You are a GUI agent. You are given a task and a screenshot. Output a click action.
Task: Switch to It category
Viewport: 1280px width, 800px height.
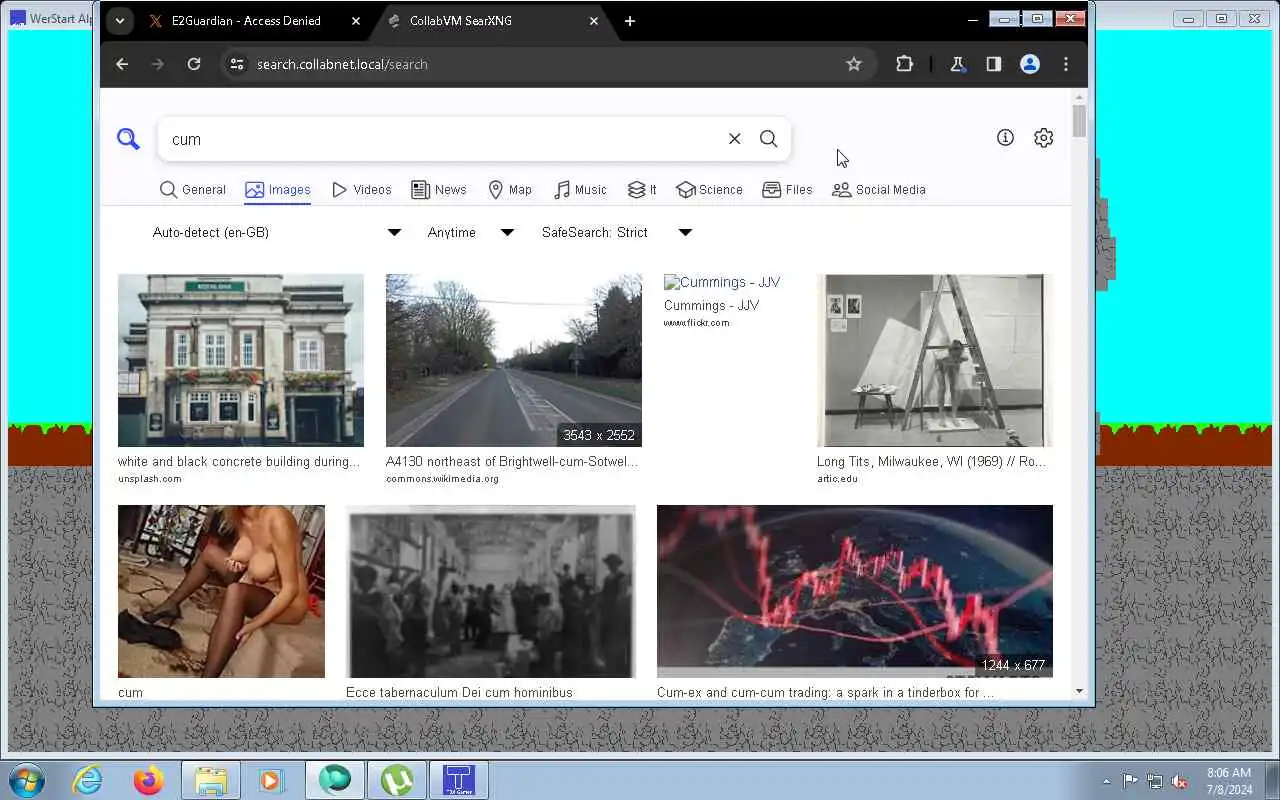pyautogui.click(x=642, y=189)
